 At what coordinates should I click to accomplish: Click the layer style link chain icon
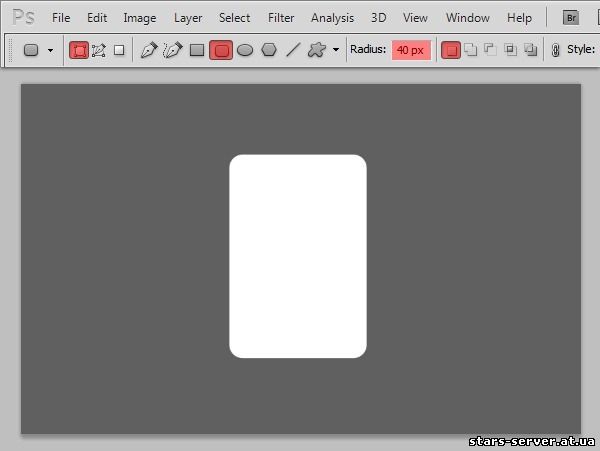pyautogui.click(x=555, y=50)
